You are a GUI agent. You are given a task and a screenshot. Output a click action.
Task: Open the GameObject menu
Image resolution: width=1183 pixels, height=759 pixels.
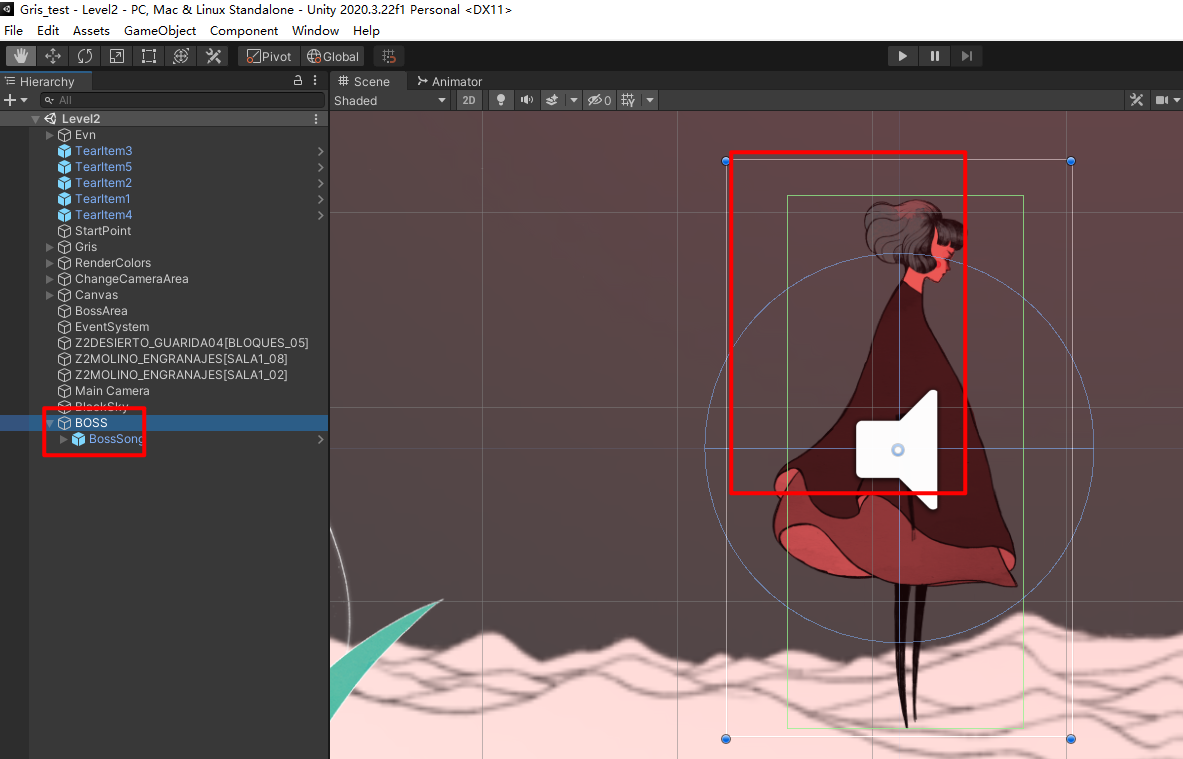pos(160,31)
